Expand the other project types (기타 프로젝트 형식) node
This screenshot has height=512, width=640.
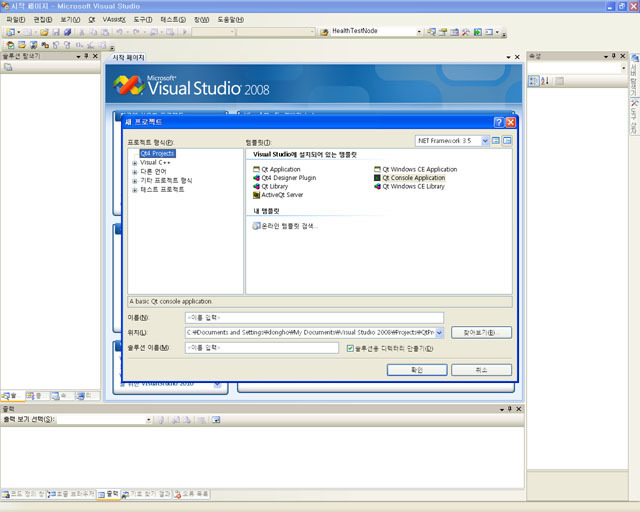click(x=134, y=181)
